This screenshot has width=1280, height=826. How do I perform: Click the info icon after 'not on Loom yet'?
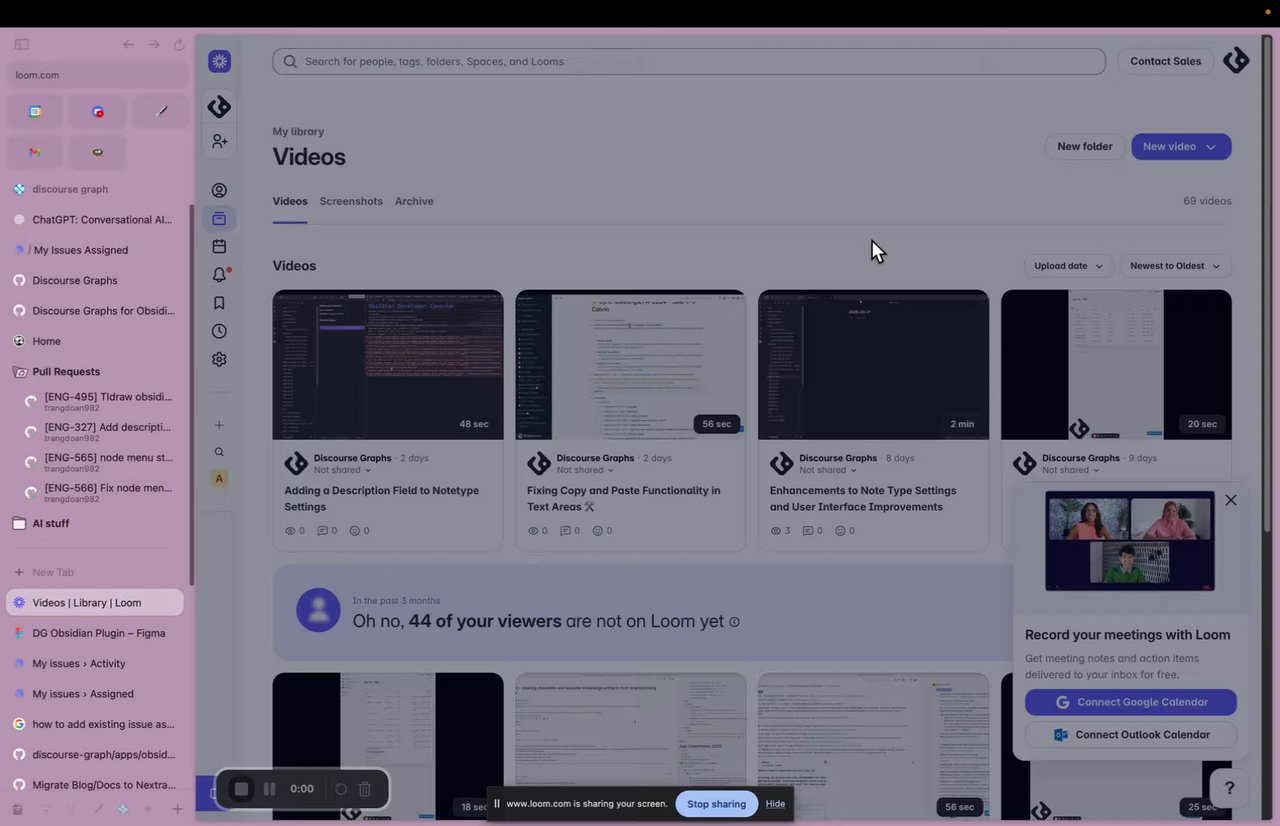[x=734, y=622]
